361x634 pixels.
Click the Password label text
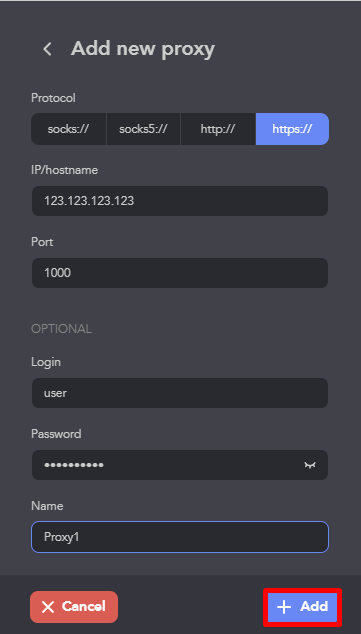[x=56, y=434]
